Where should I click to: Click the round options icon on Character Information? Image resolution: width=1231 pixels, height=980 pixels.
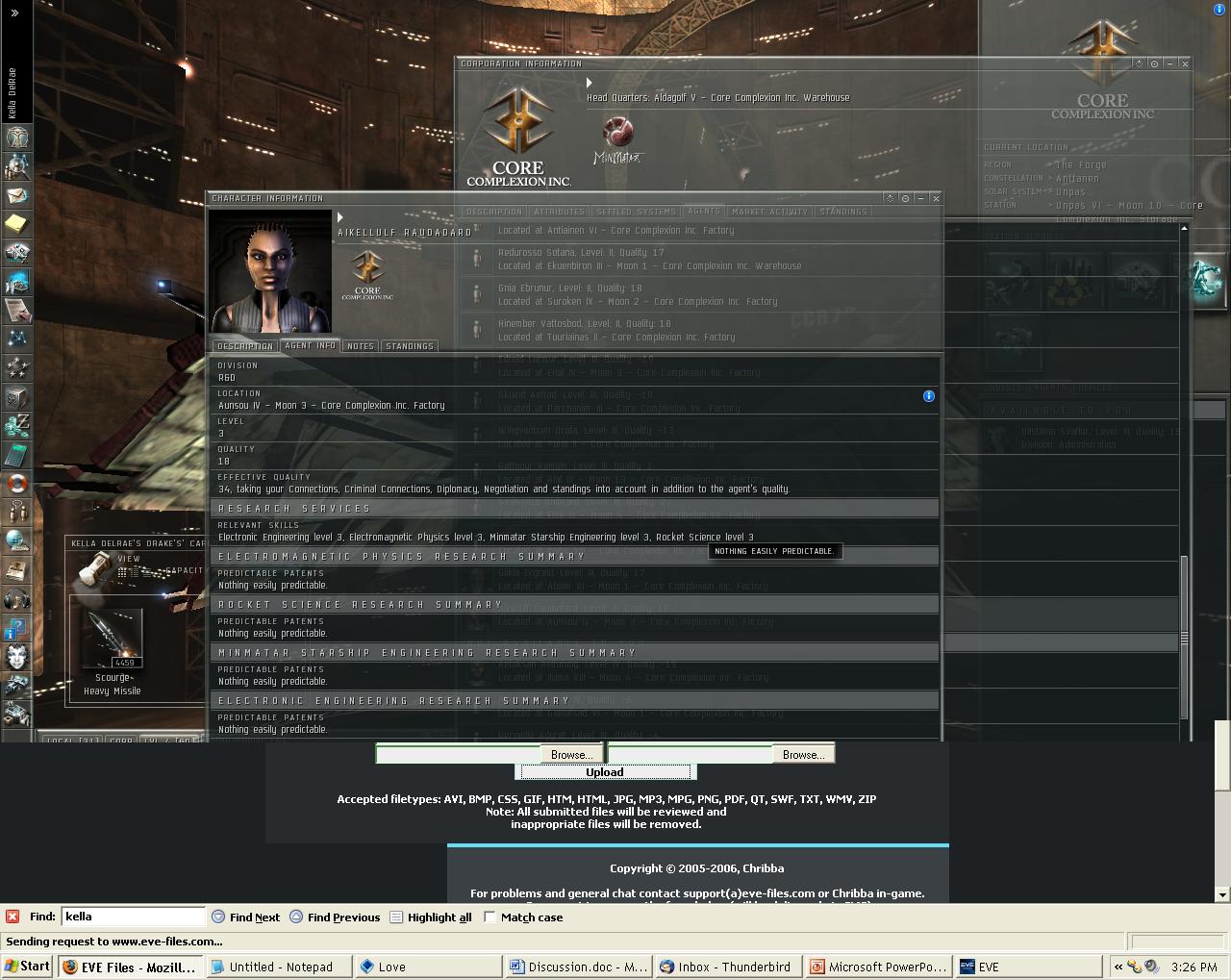click(x=905, y=198)
